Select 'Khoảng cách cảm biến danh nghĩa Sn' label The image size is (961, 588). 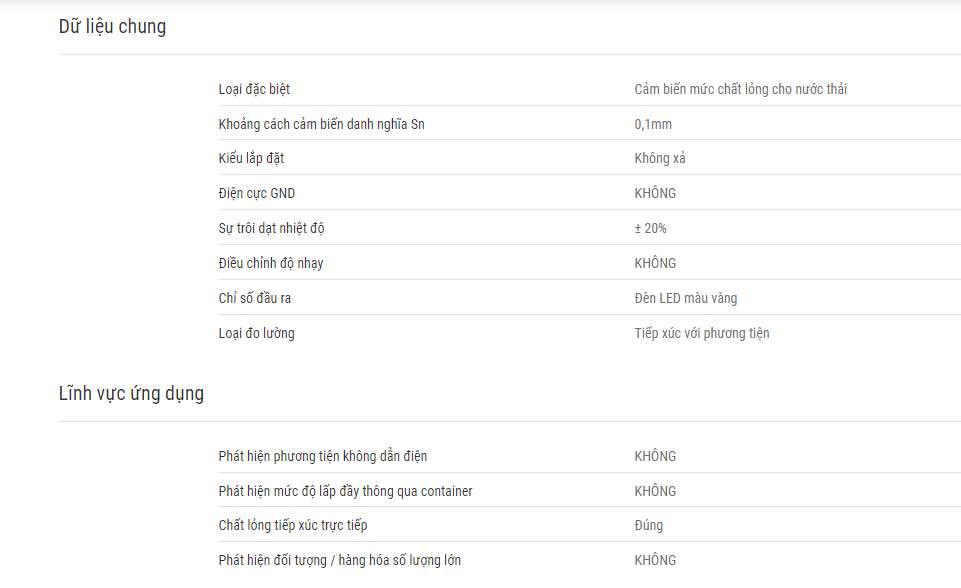click(321, 124)
